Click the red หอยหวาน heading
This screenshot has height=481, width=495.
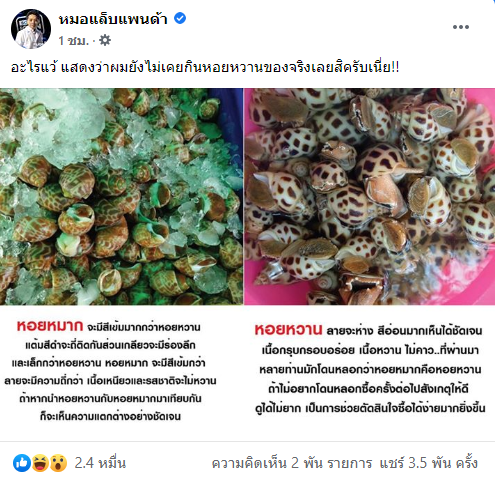(288, 329)
